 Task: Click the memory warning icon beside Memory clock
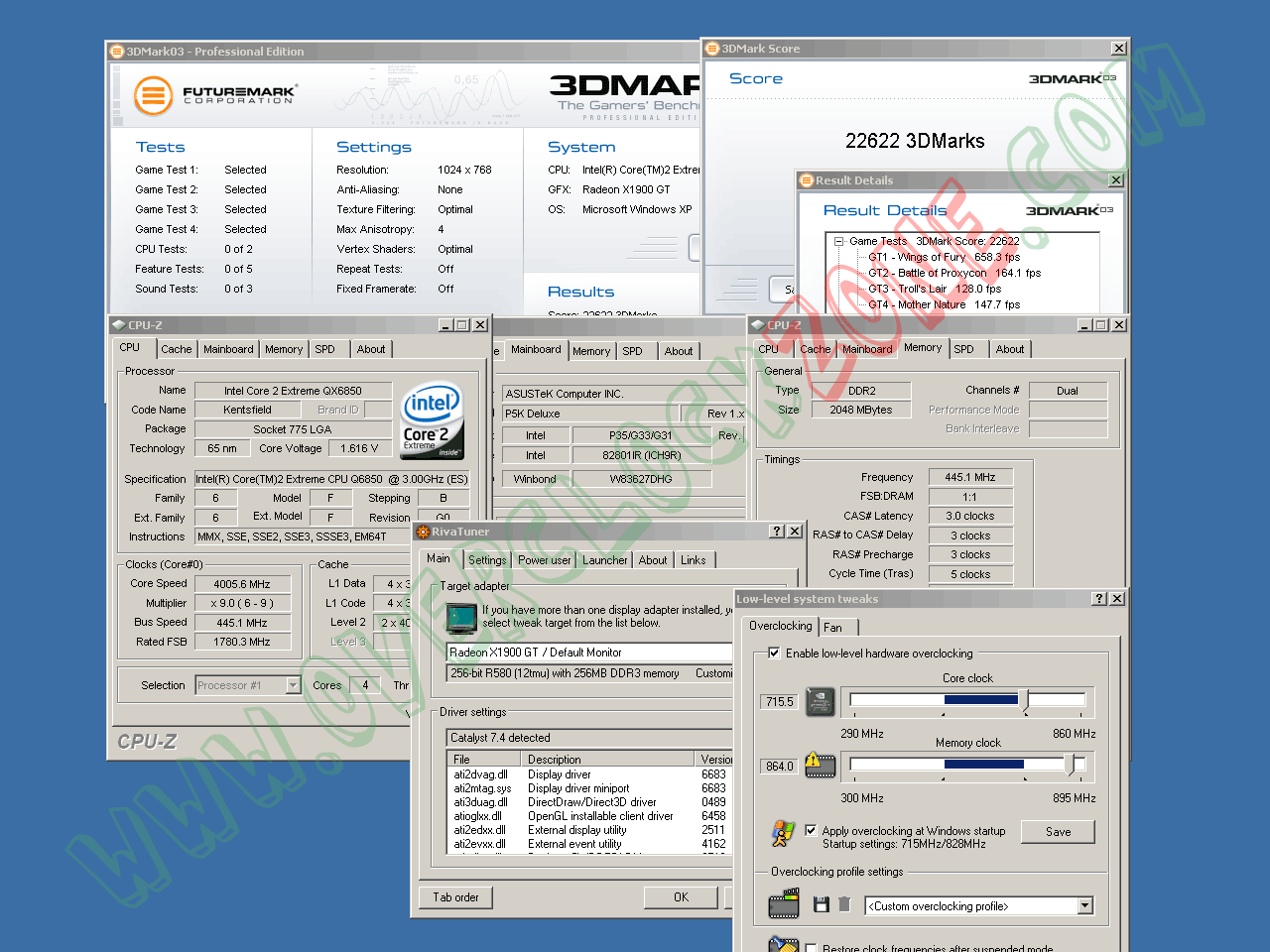tap(820, 765)
